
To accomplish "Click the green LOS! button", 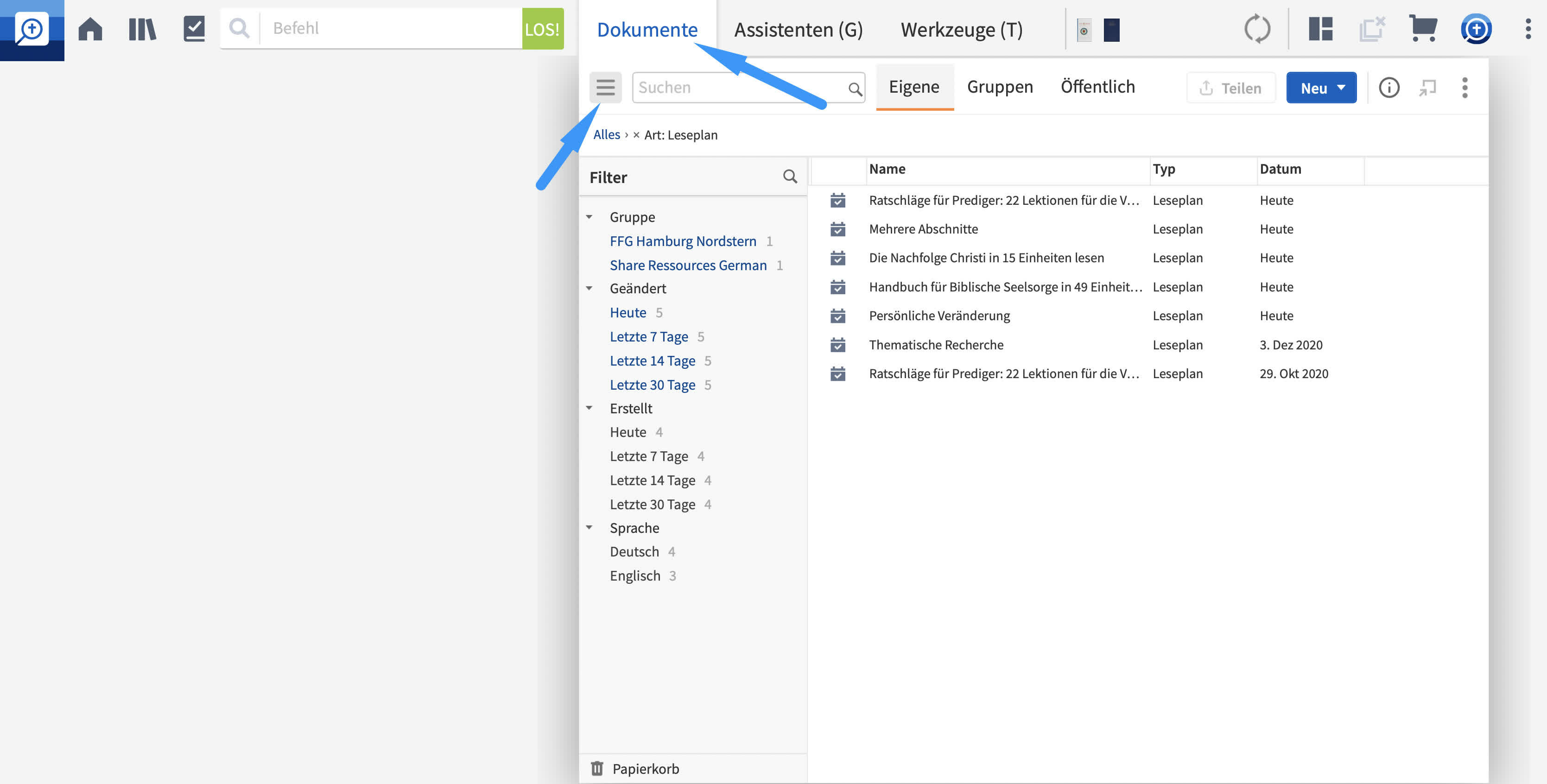I will [542, 28].
